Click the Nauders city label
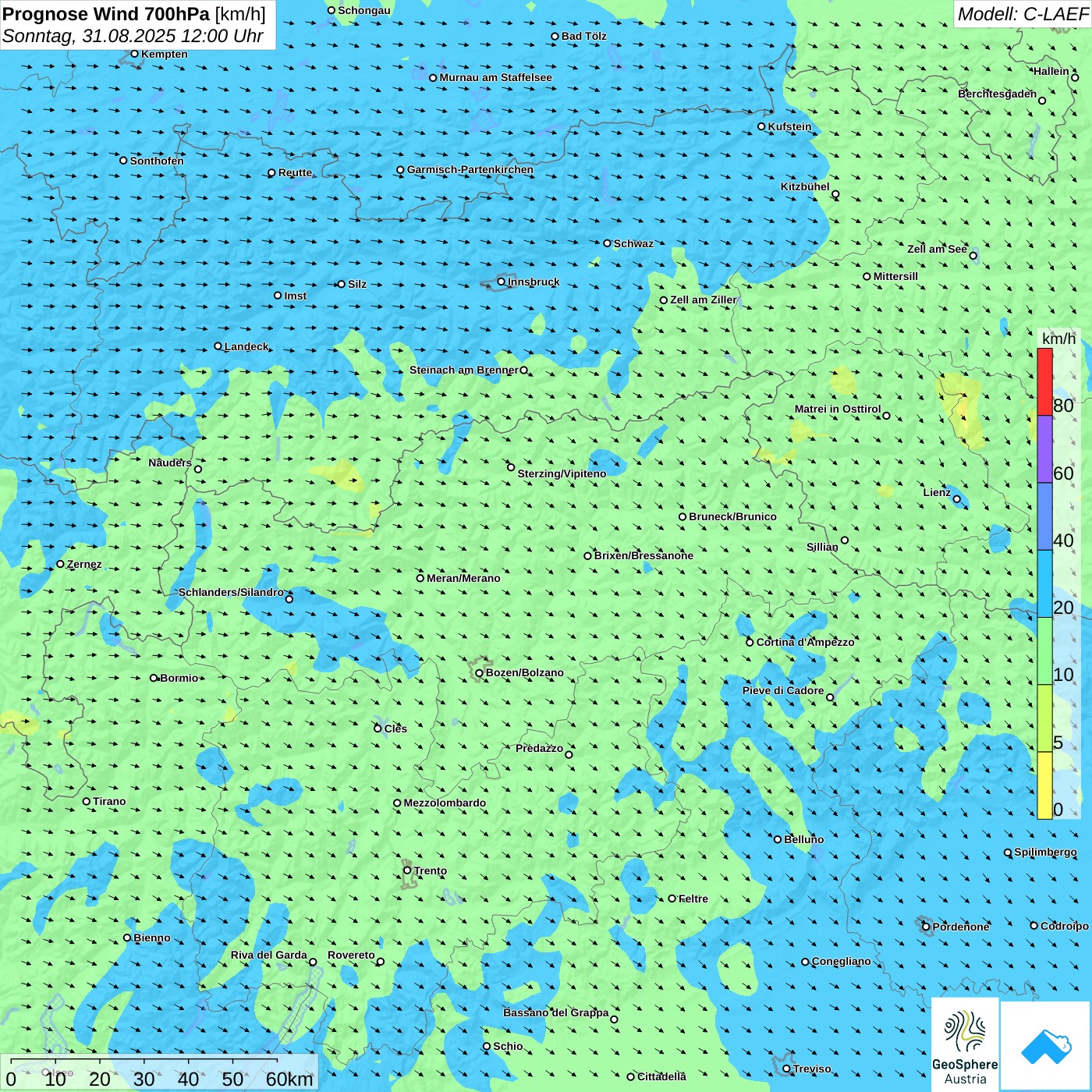The width and height of the screenshot is (1092, 1092). pyautogui.click(x=170, y=463)
